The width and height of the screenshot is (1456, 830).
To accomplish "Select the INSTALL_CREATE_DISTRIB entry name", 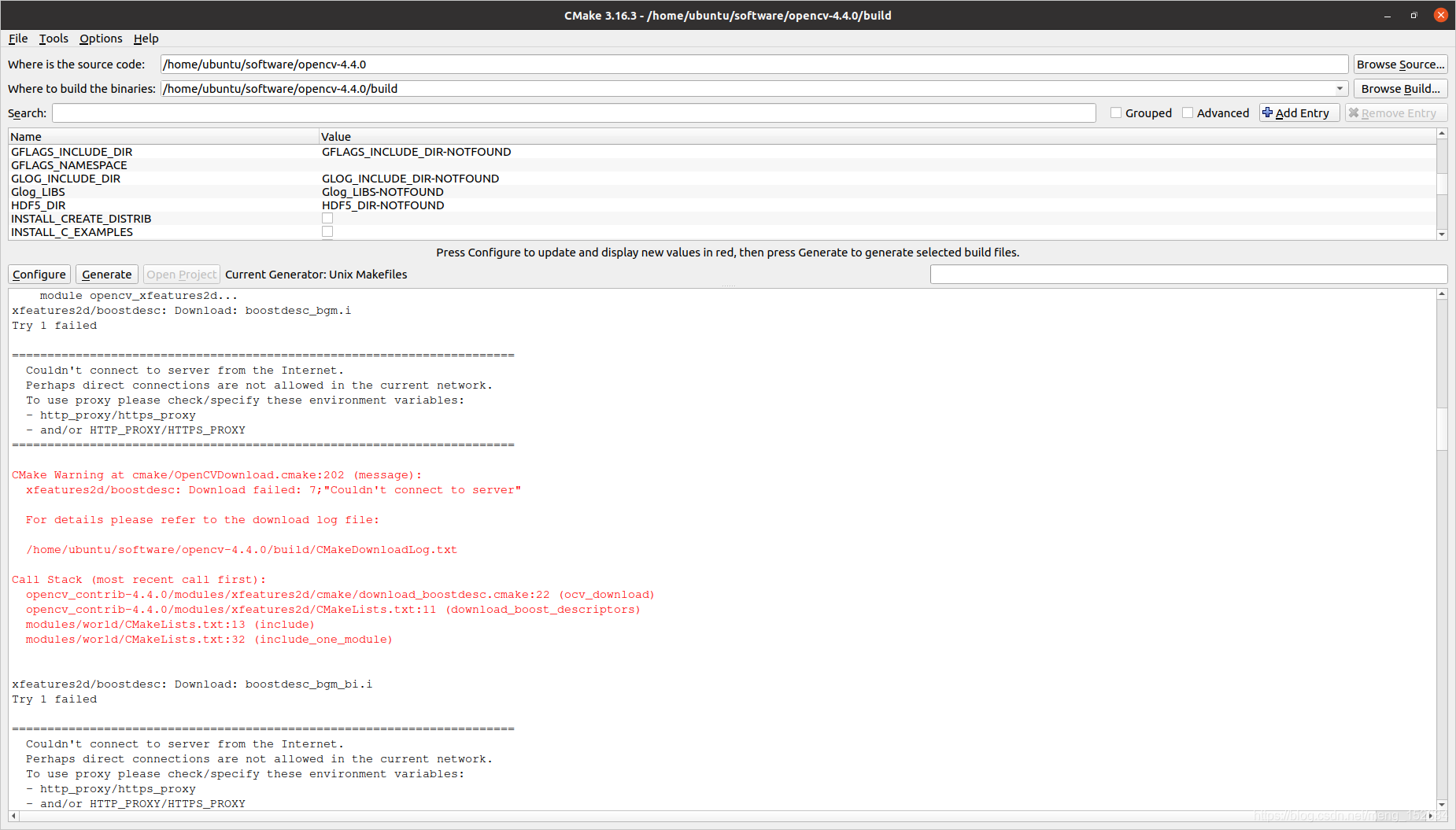I will point(81,219).
